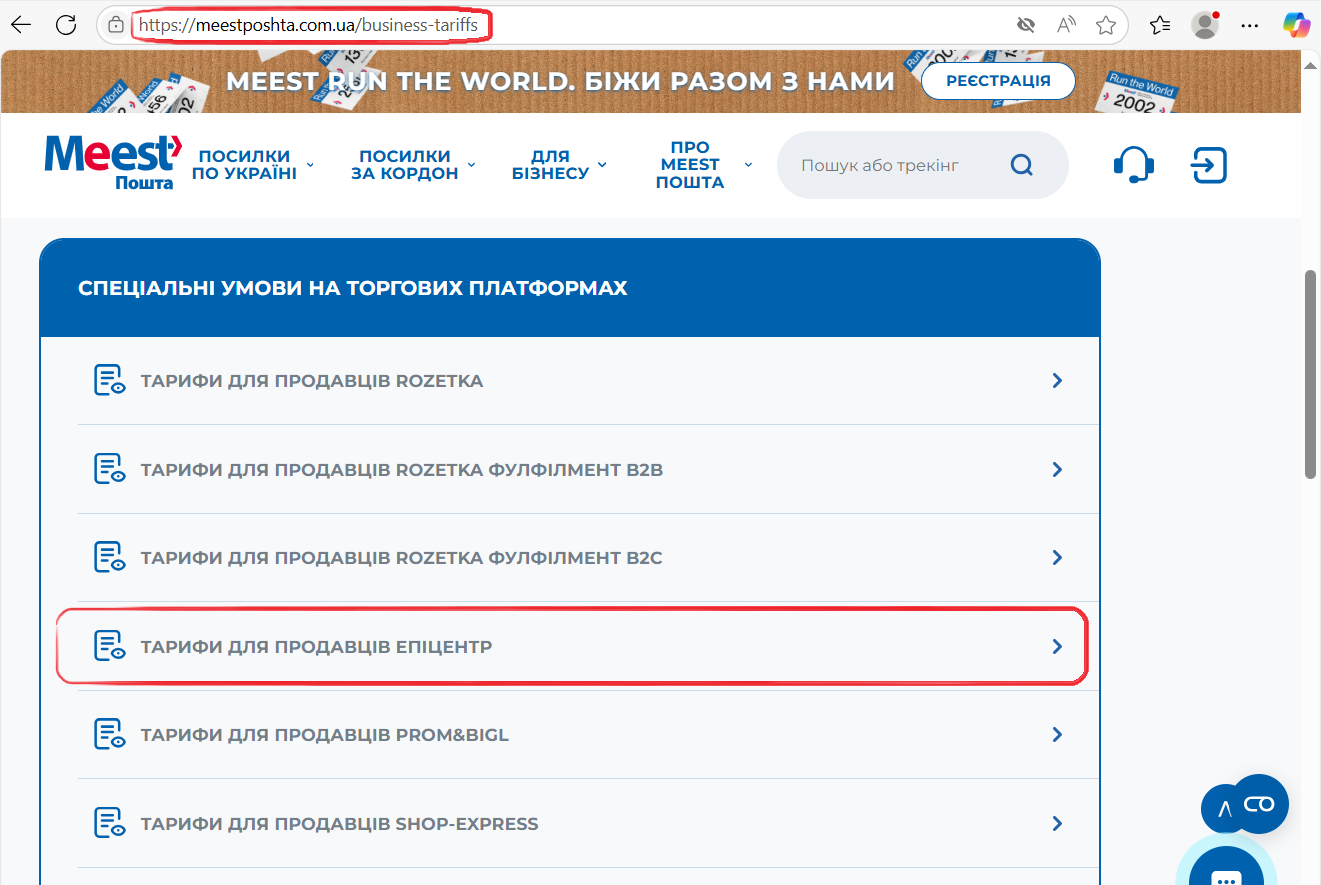Expand ROZETKA ФУЛФІЛМЕНТ B2C row arrow
Screen dimensions: 1321x885
(1057, 557)
